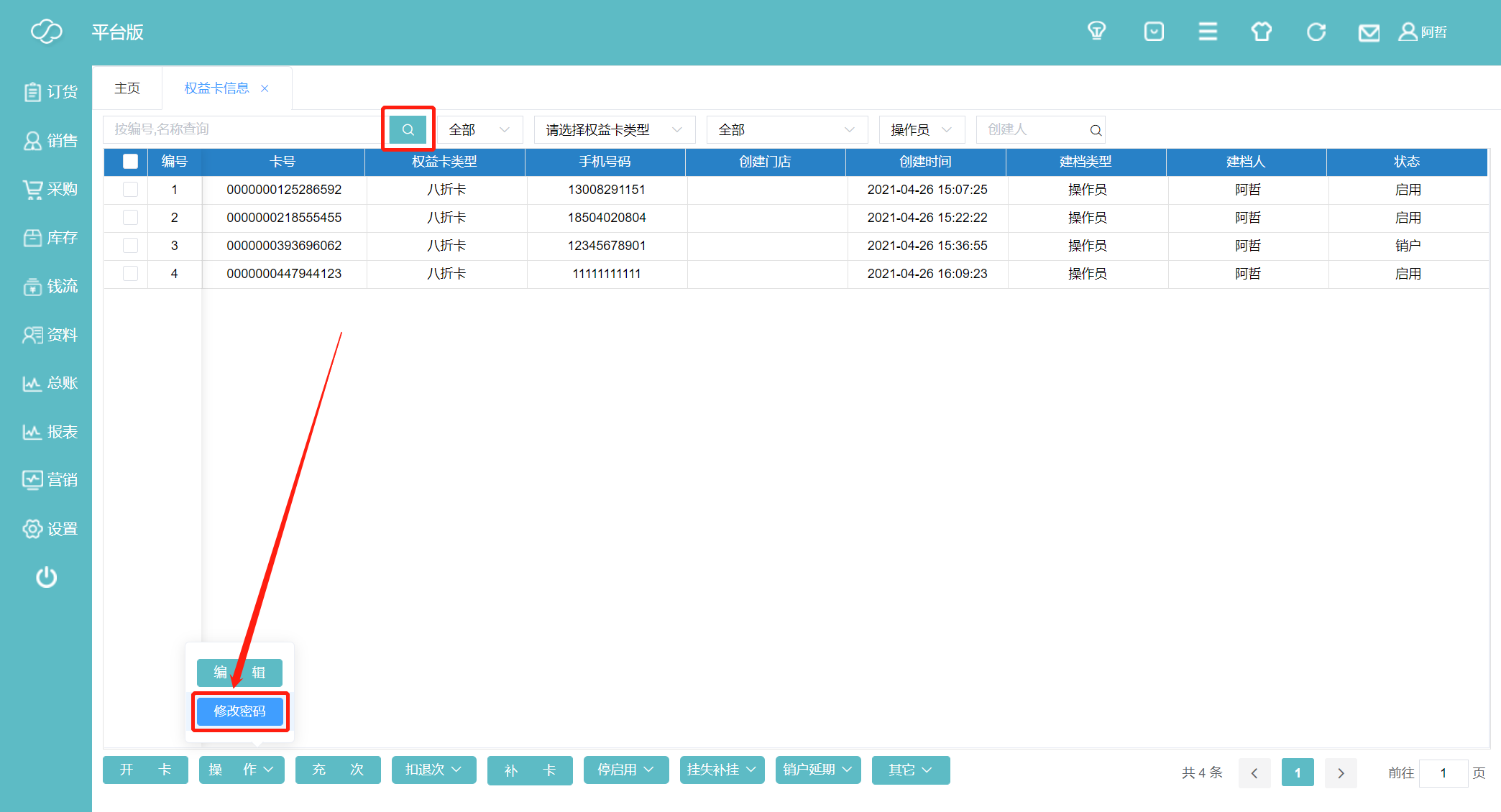Open the 操作员 dropdown filter

921,130
